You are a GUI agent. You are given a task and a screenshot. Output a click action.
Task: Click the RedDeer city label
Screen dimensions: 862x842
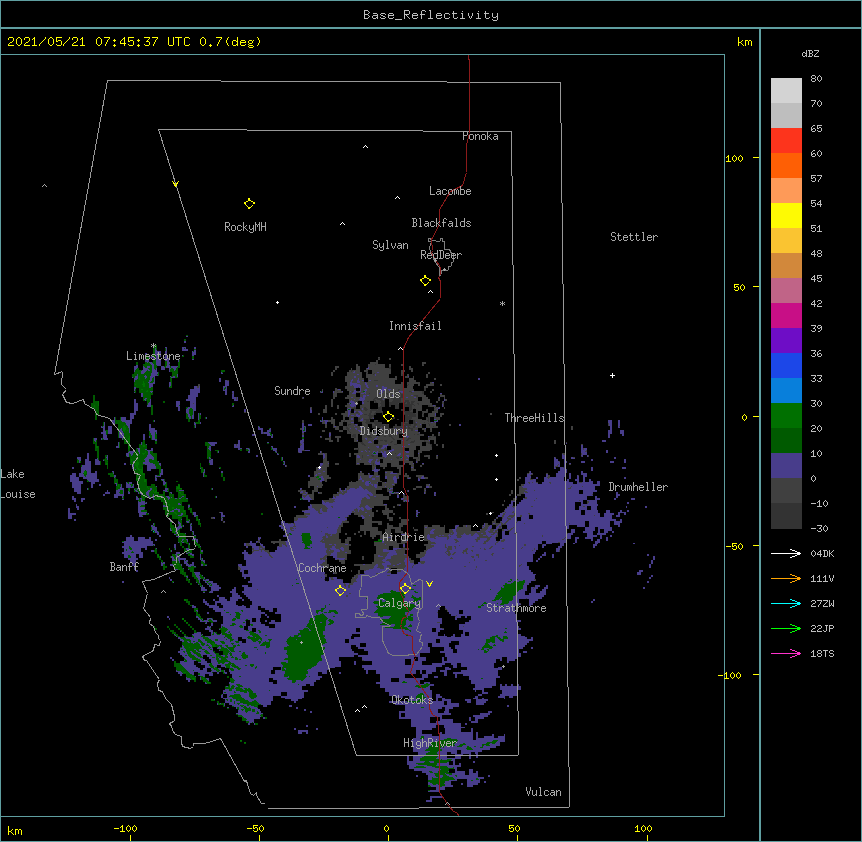[x=441, y=255]
